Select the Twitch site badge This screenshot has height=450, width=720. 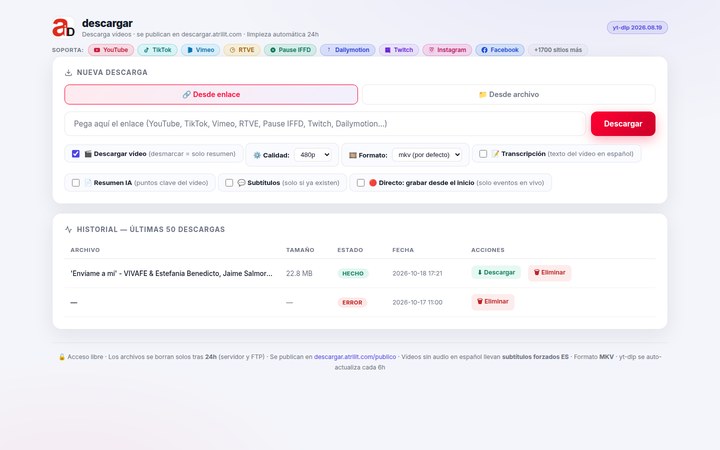399,50
